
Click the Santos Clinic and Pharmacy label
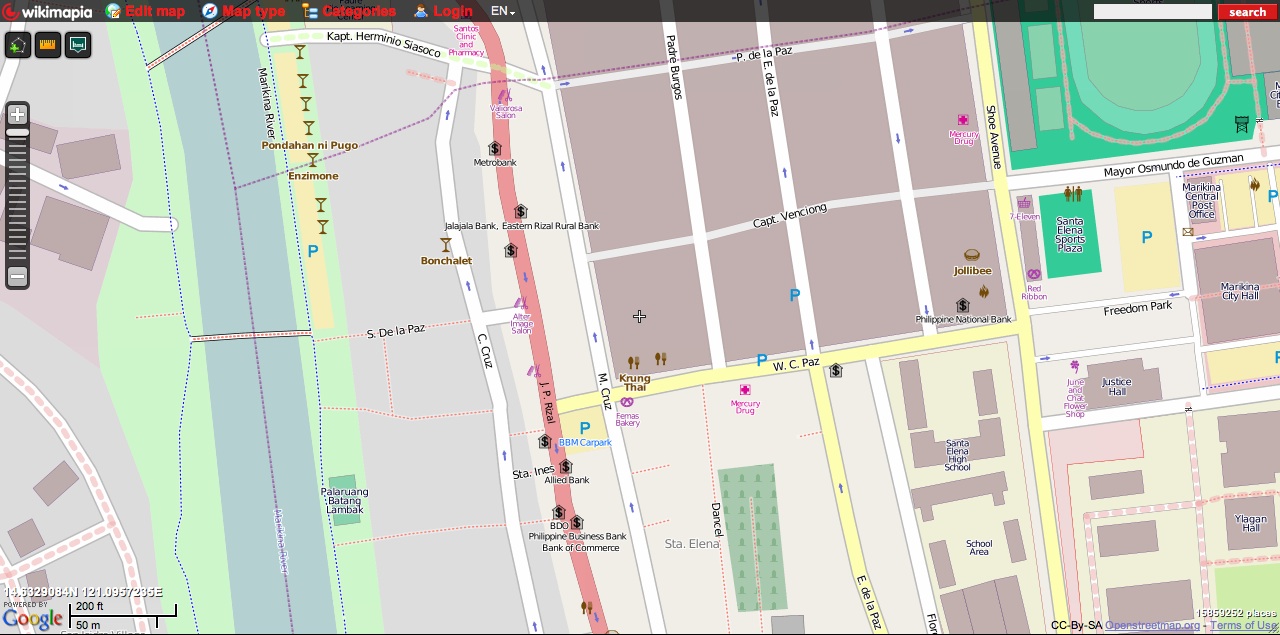(466, 40)
